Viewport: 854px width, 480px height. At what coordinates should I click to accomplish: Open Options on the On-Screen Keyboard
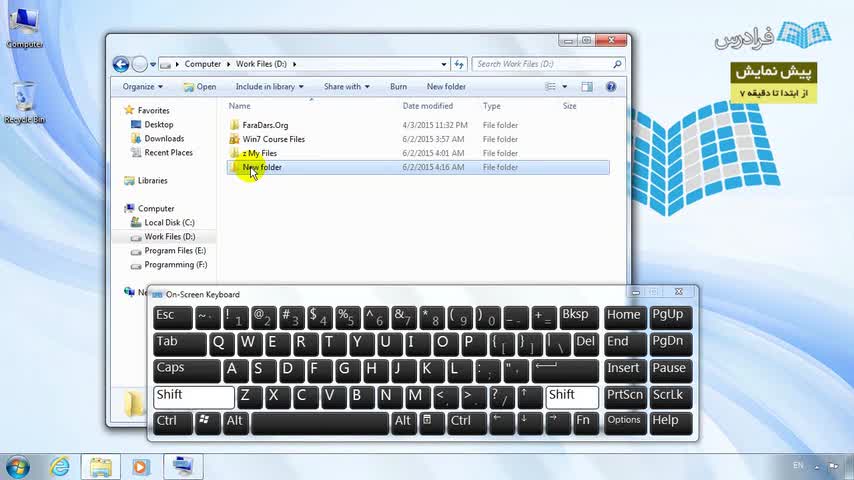coord(625,423)
